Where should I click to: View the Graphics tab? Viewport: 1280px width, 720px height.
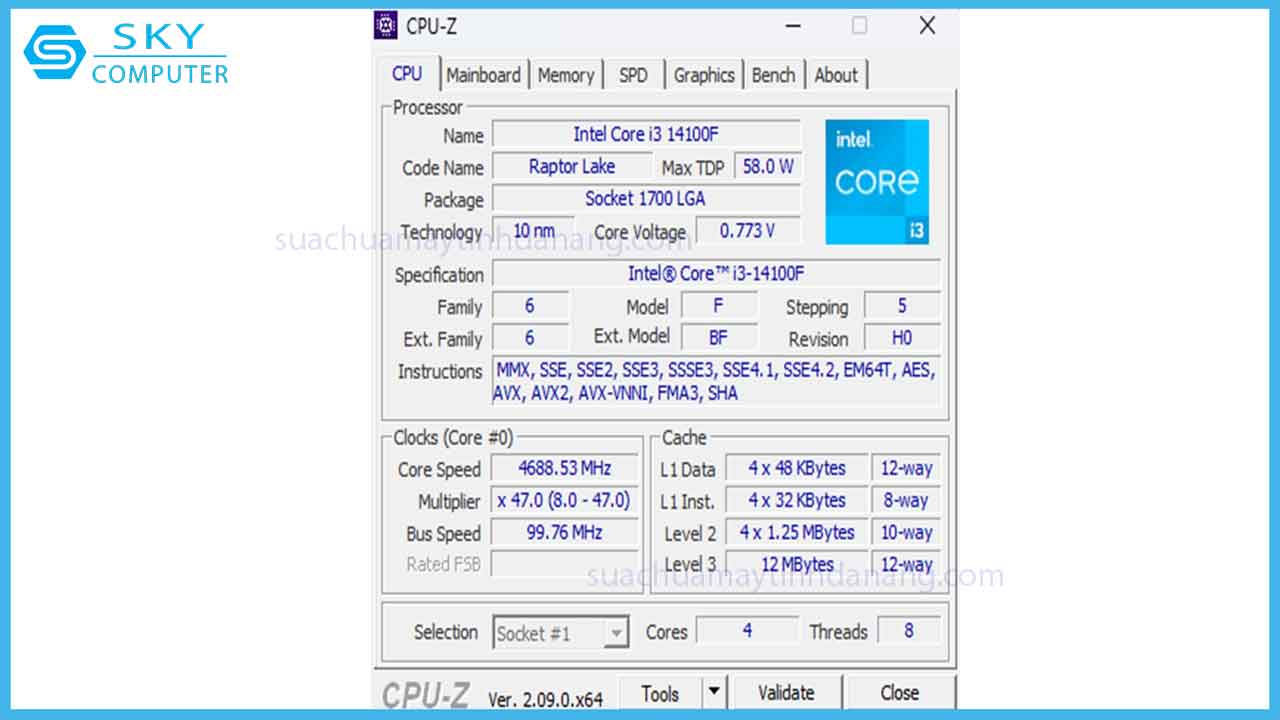[704, 74]
